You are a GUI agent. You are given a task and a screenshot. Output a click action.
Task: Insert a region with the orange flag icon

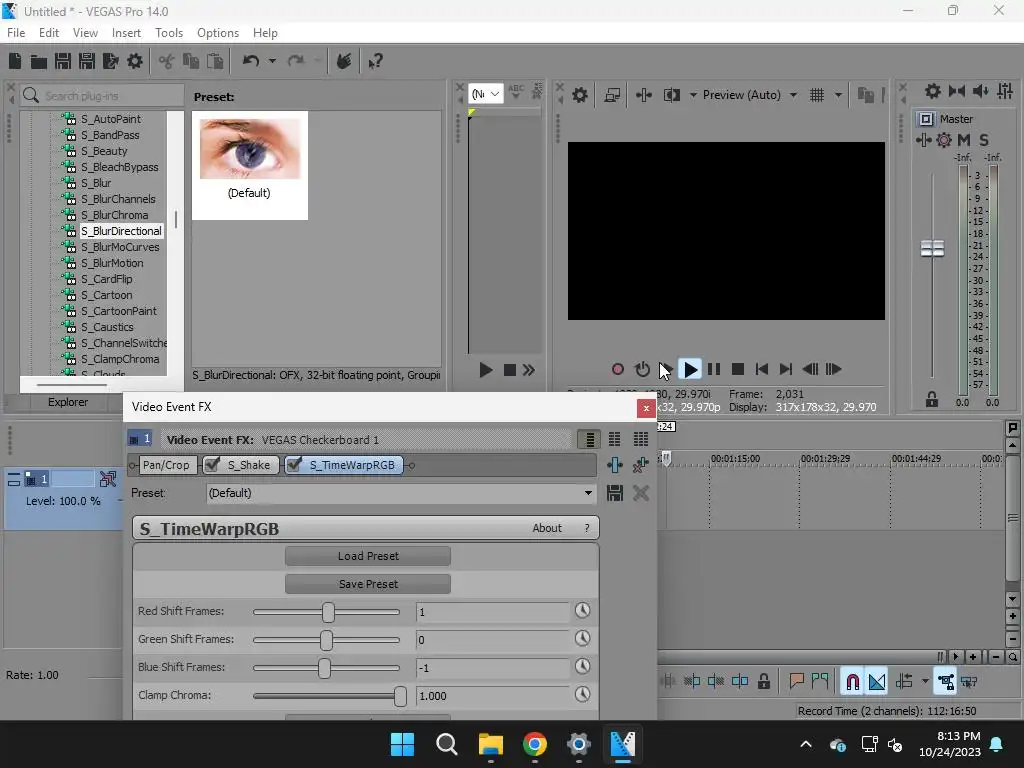796,682
